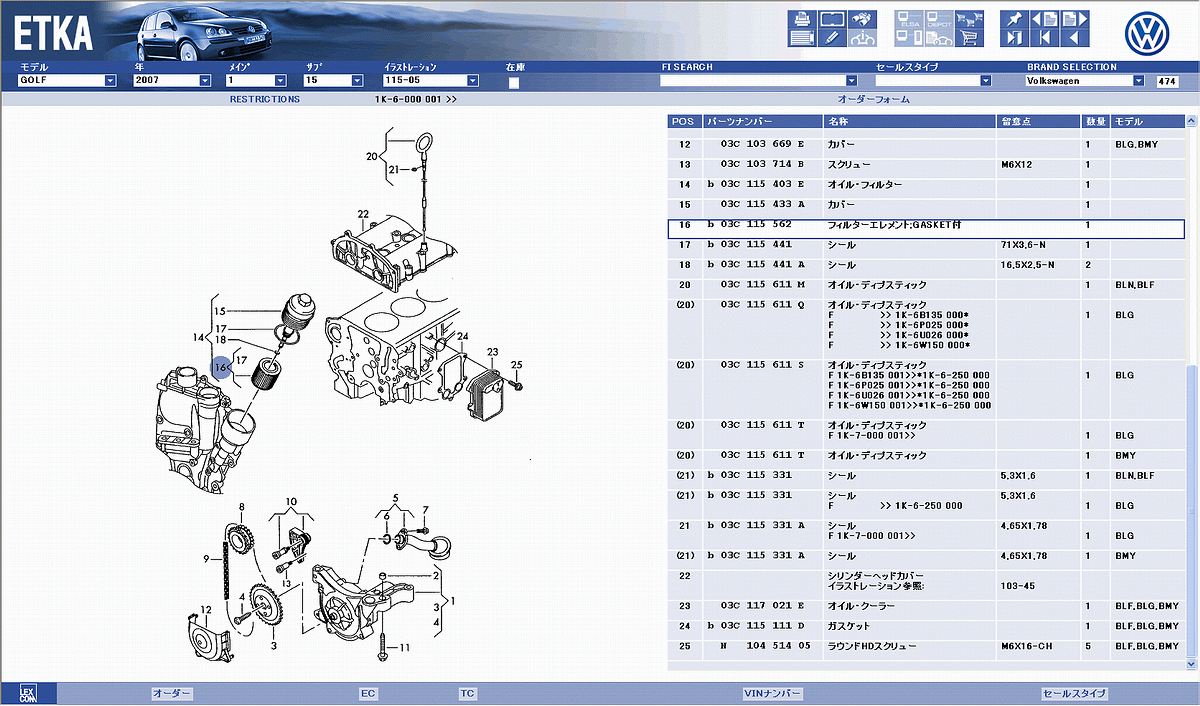Click the parts list scrollbar up arrow
This screenshot has height=706, width=1200.
pyautogui.click(x=1191, y=120)
